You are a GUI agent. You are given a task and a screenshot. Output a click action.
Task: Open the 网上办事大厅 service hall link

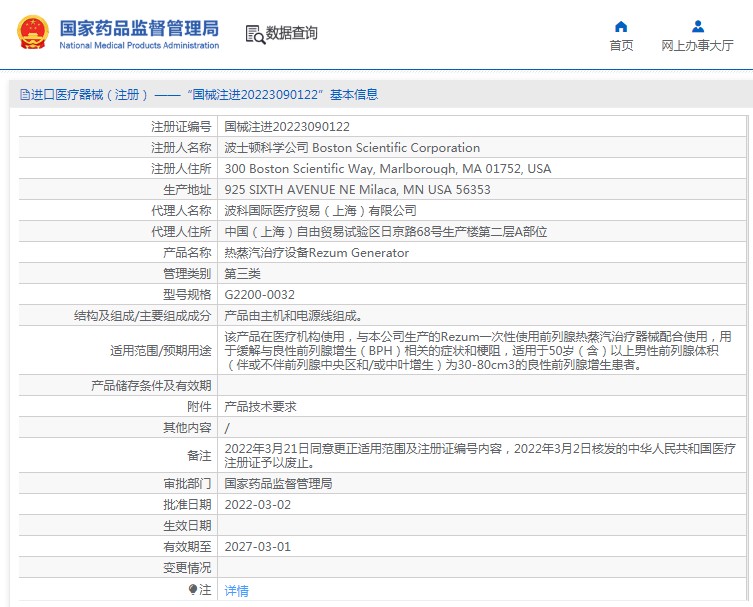point(697,46)
